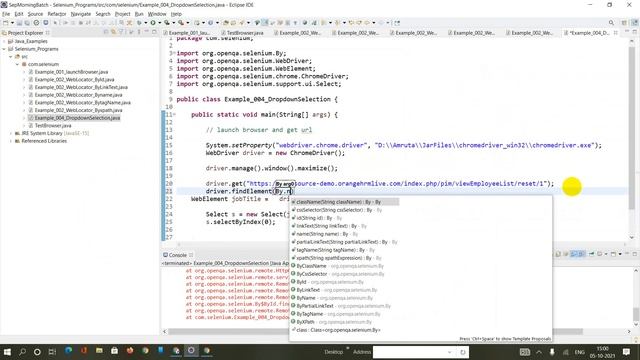Open Task View on the taskbar
640x360 pixels.
point(52,351)
